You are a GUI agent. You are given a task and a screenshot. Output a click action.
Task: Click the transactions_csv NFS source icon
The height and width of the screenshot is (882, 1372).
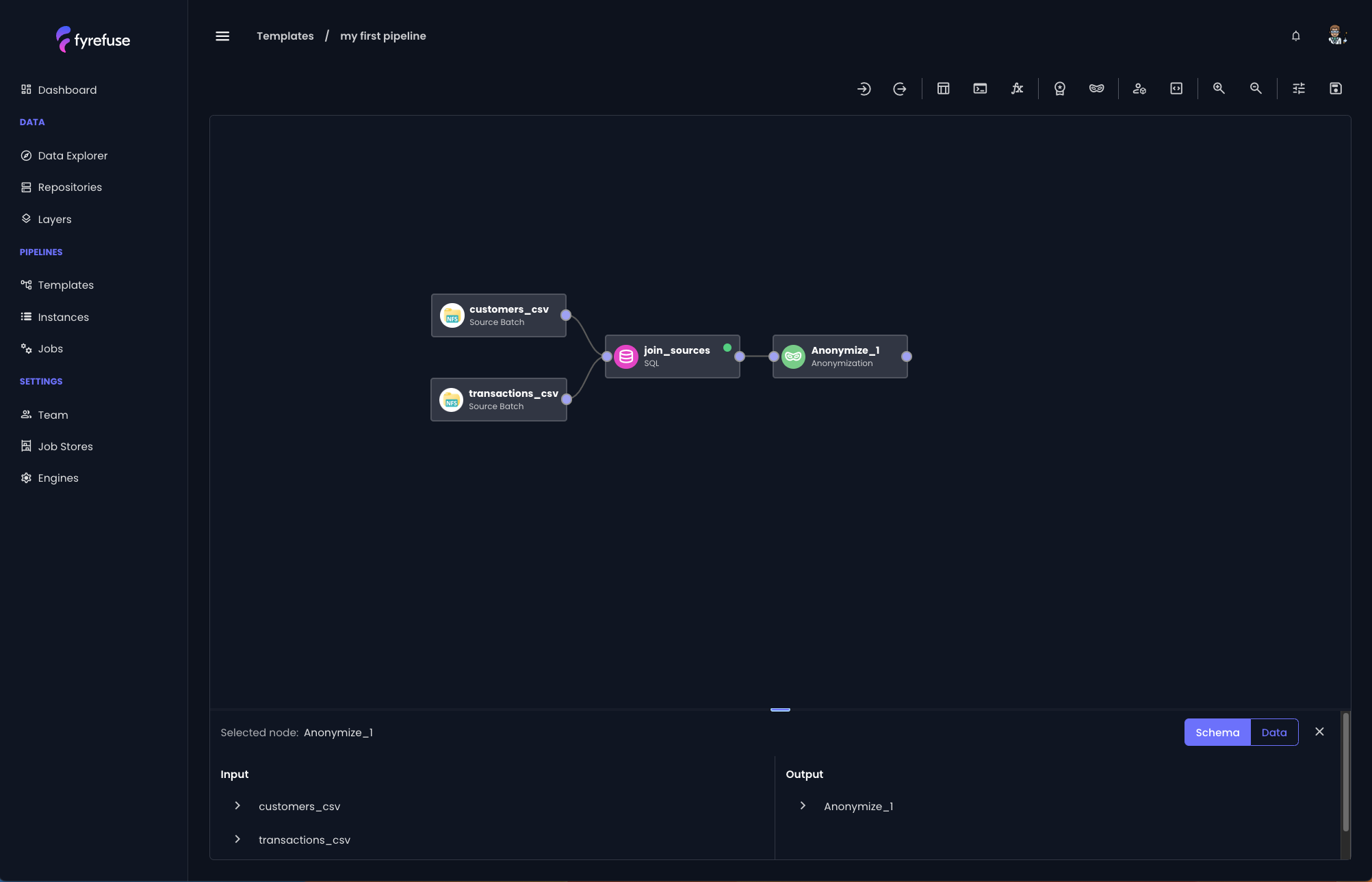tap(451, 400)
